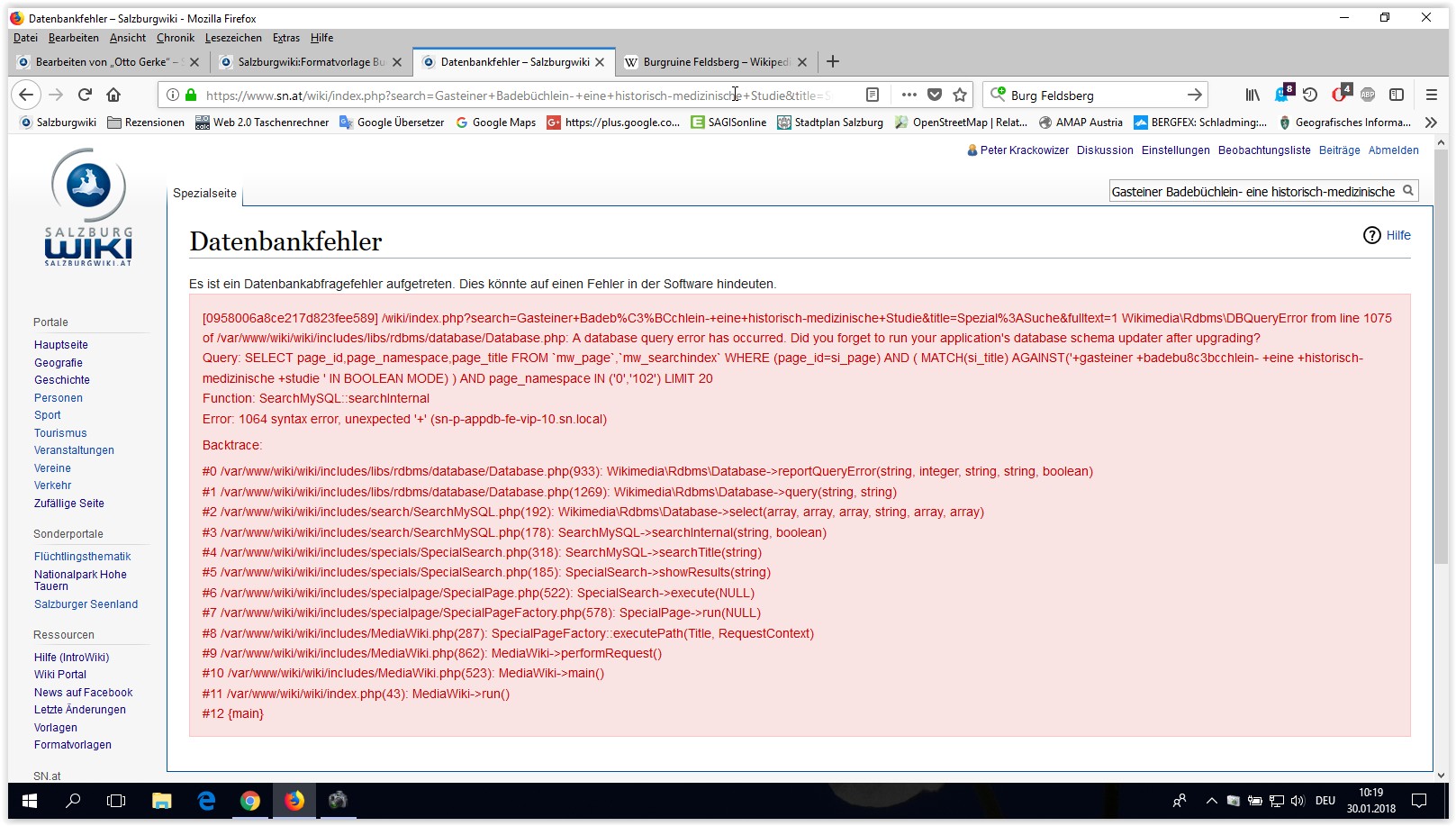Toggle the Firefox sidebar icon
The height and width of the screenshot is (826, 1456).
coord(1397,95)
